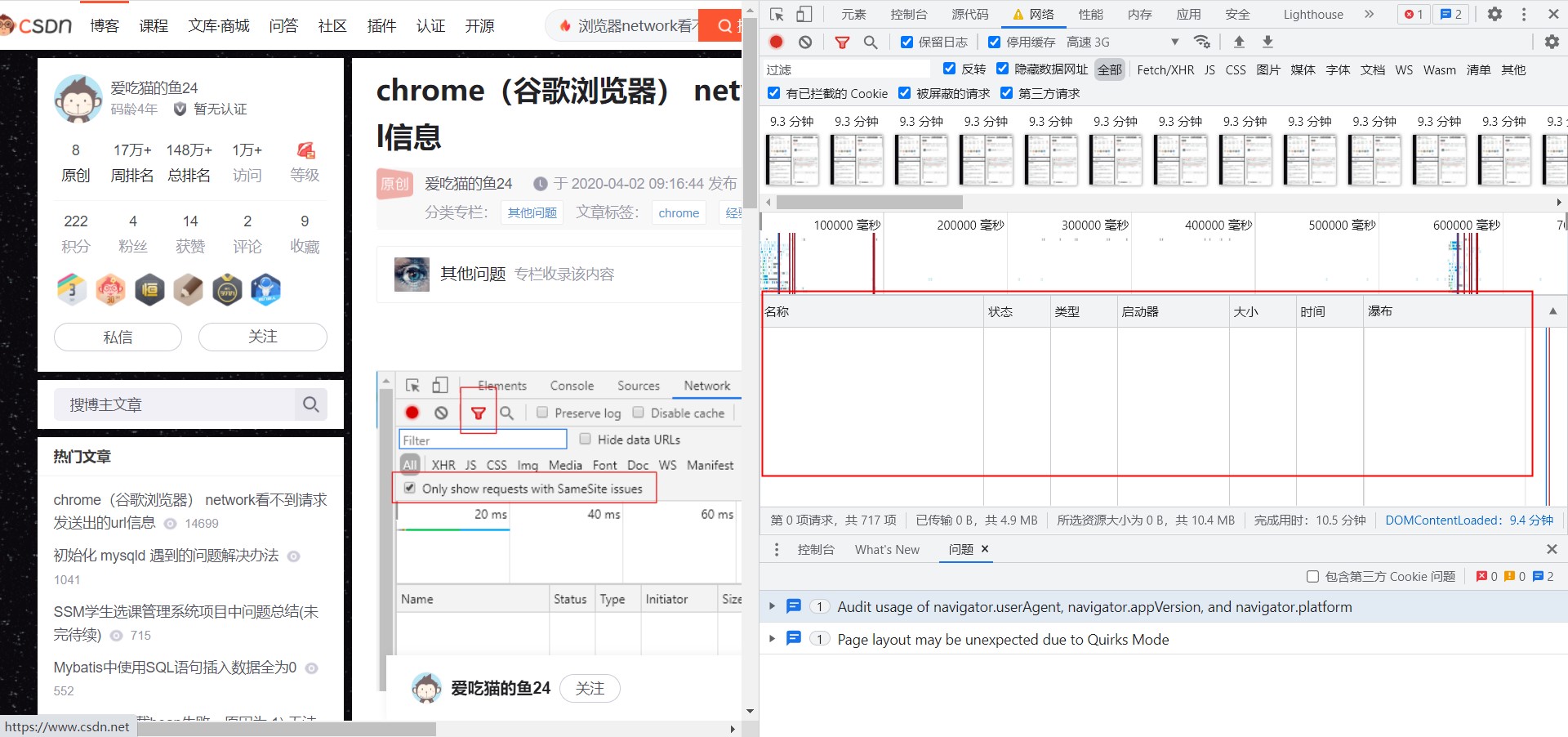Click filmstrip scrollbar left arrow
The height and width of the screenshot is (737, 1568).
click(x=768, y=202)
